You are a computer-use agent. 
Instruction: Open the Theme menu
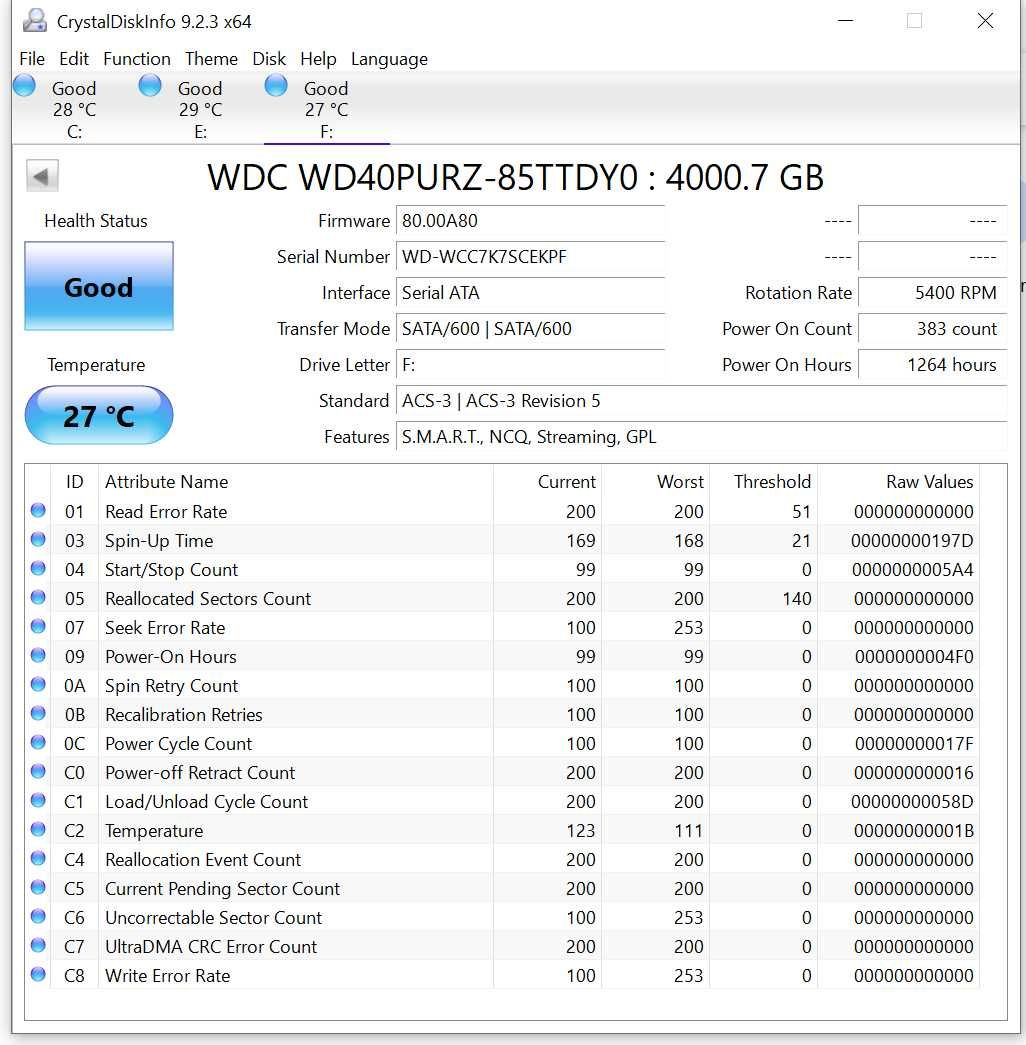pyautogui.click(x=211, y=59)
